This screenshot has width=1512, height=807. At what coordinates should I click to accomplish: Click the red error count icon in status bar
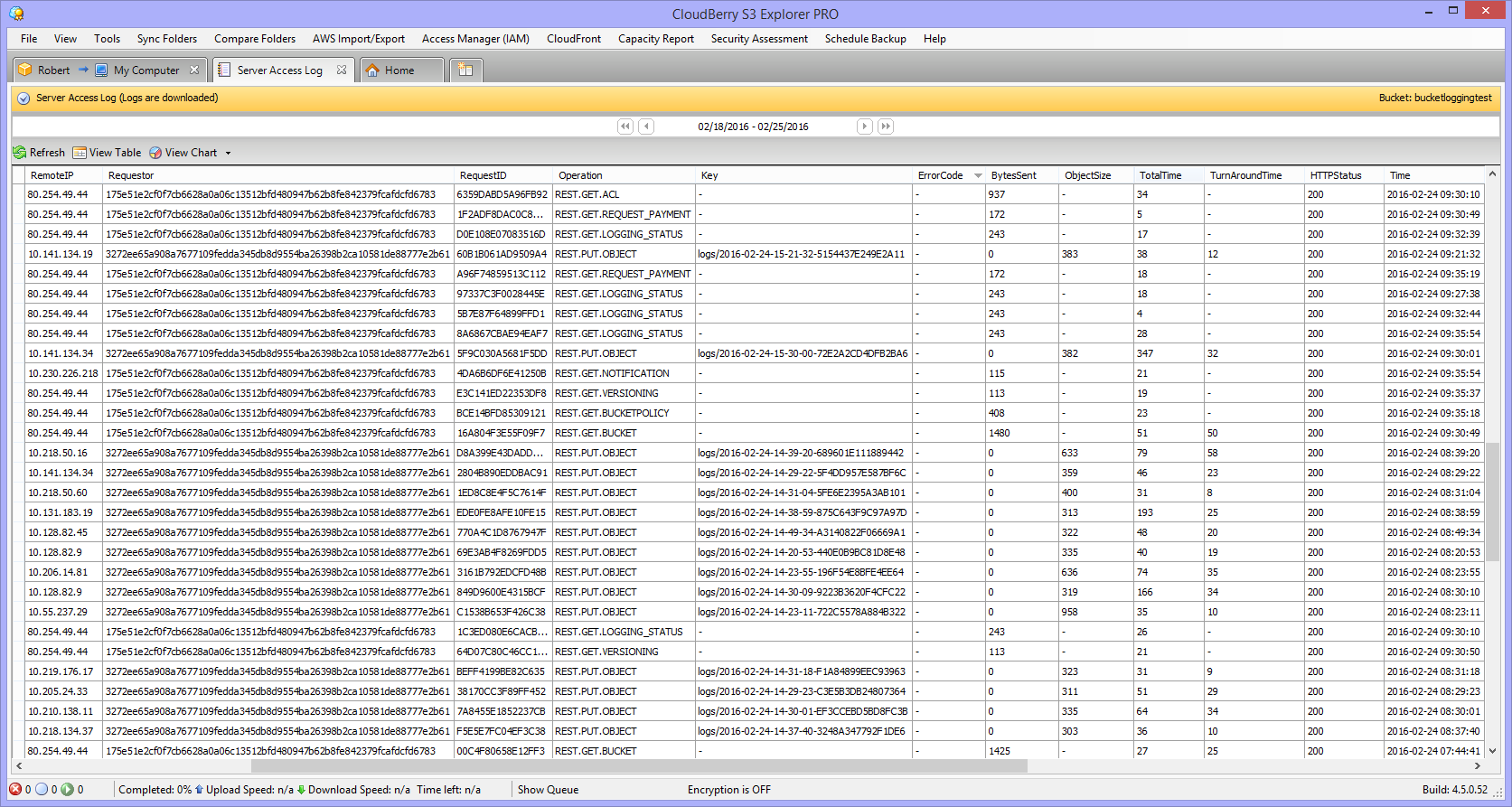pyautogui.click(x=15, y=789)
